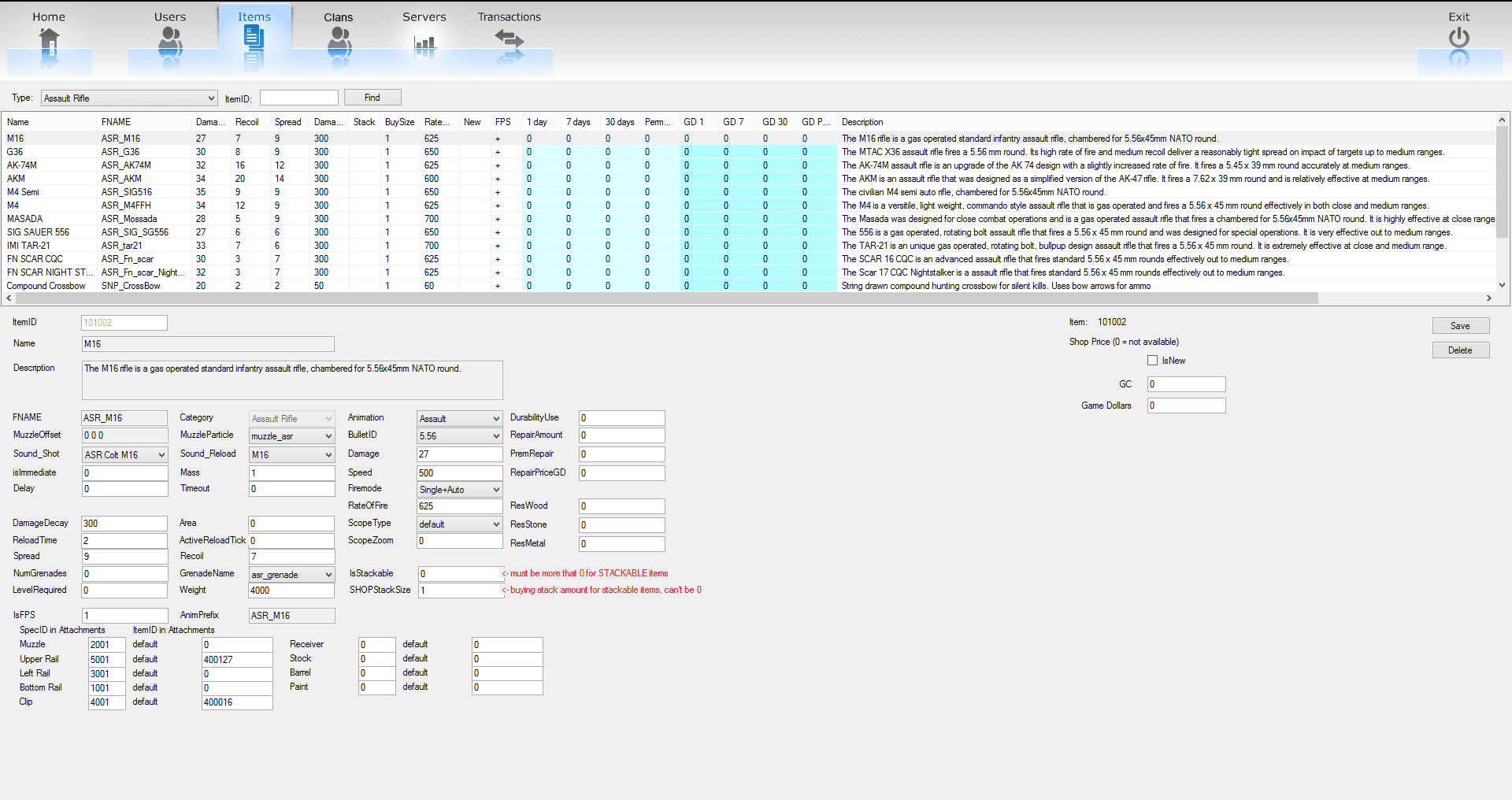The height and width of the screenshot is (800, 1512).
Task: Click the Home tab label
Action: [x=49, y=17]
